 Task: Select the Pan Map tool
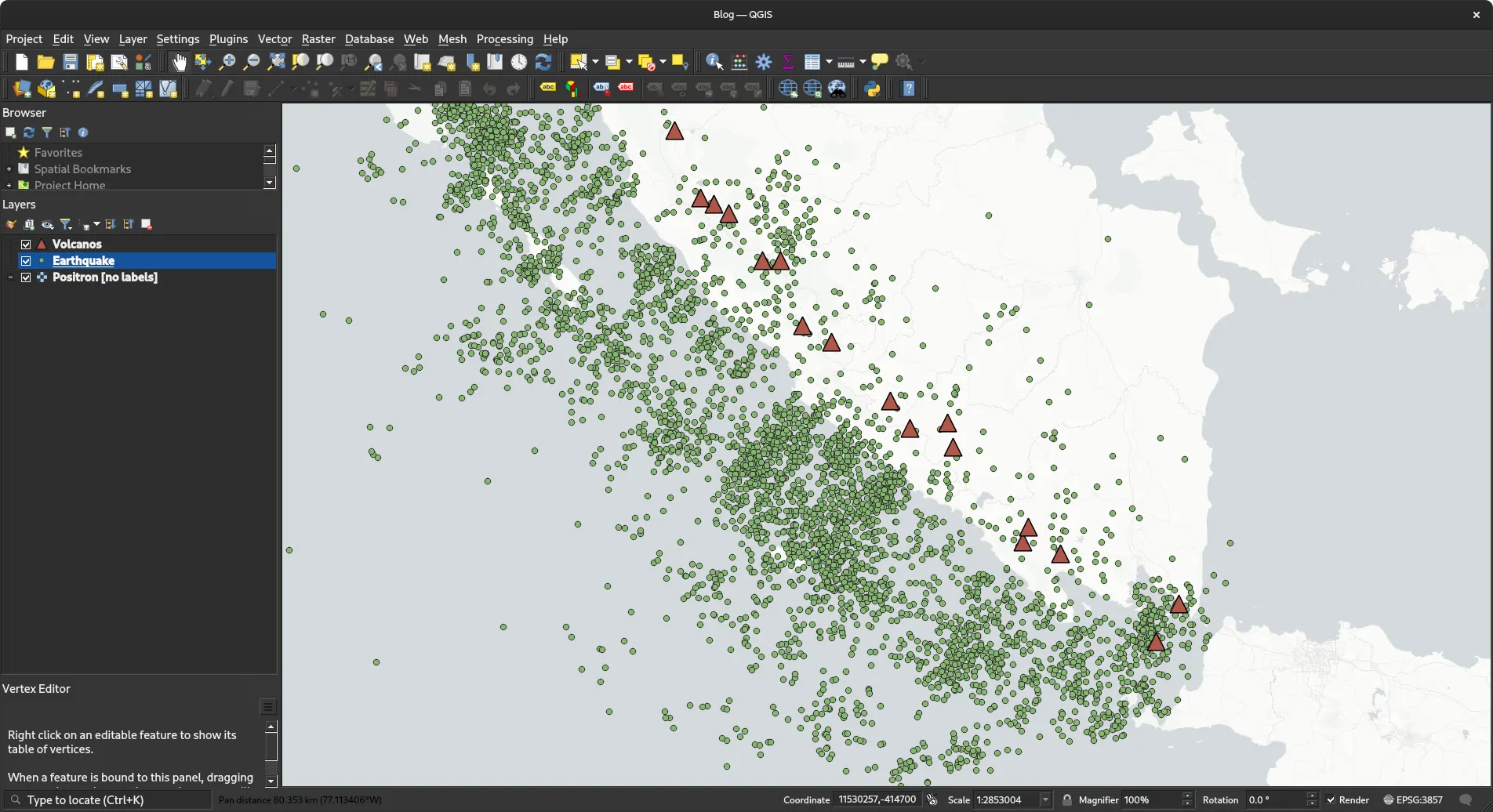pos(179,62)
